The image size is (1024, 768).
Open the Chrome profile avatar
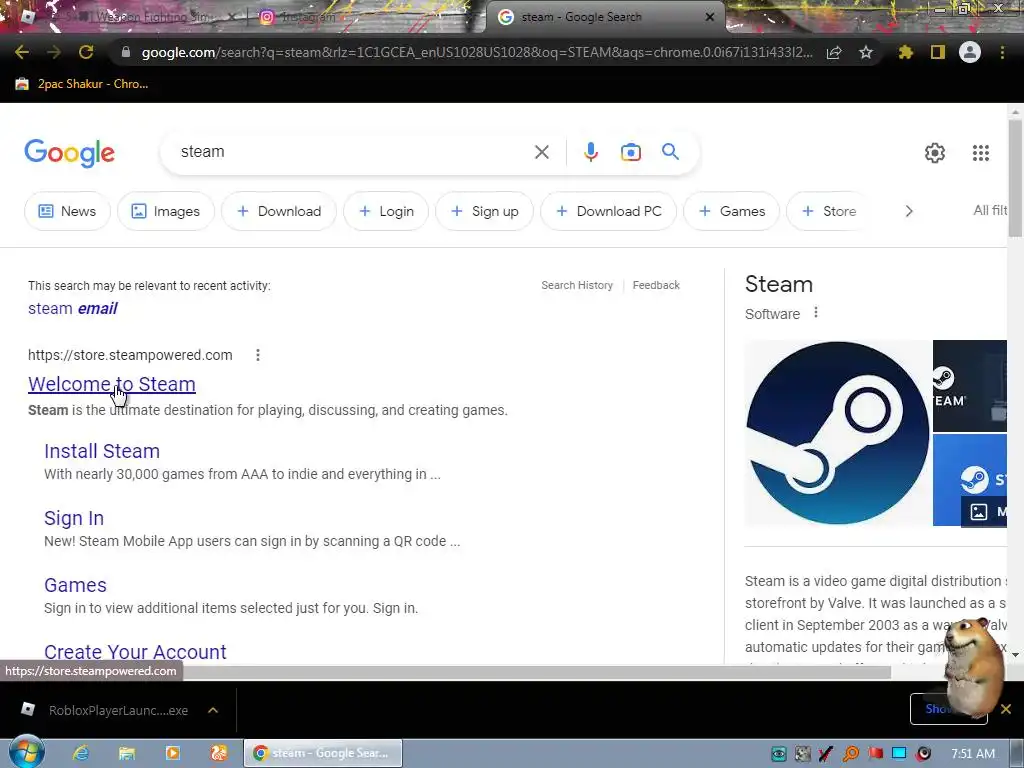(x=970, y=52)
